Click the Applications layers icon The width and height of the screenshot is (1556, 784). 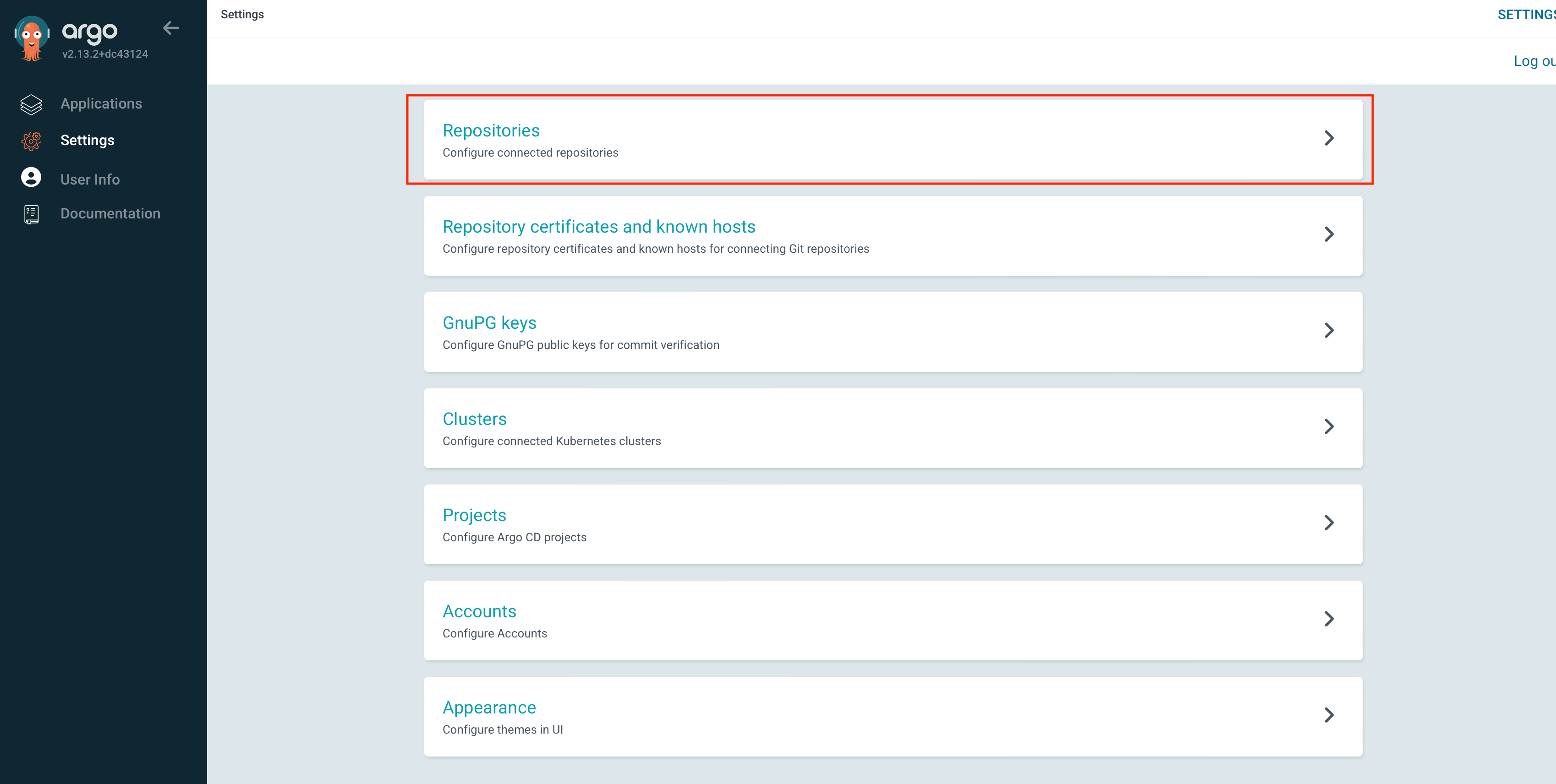(x=32, y=104)
